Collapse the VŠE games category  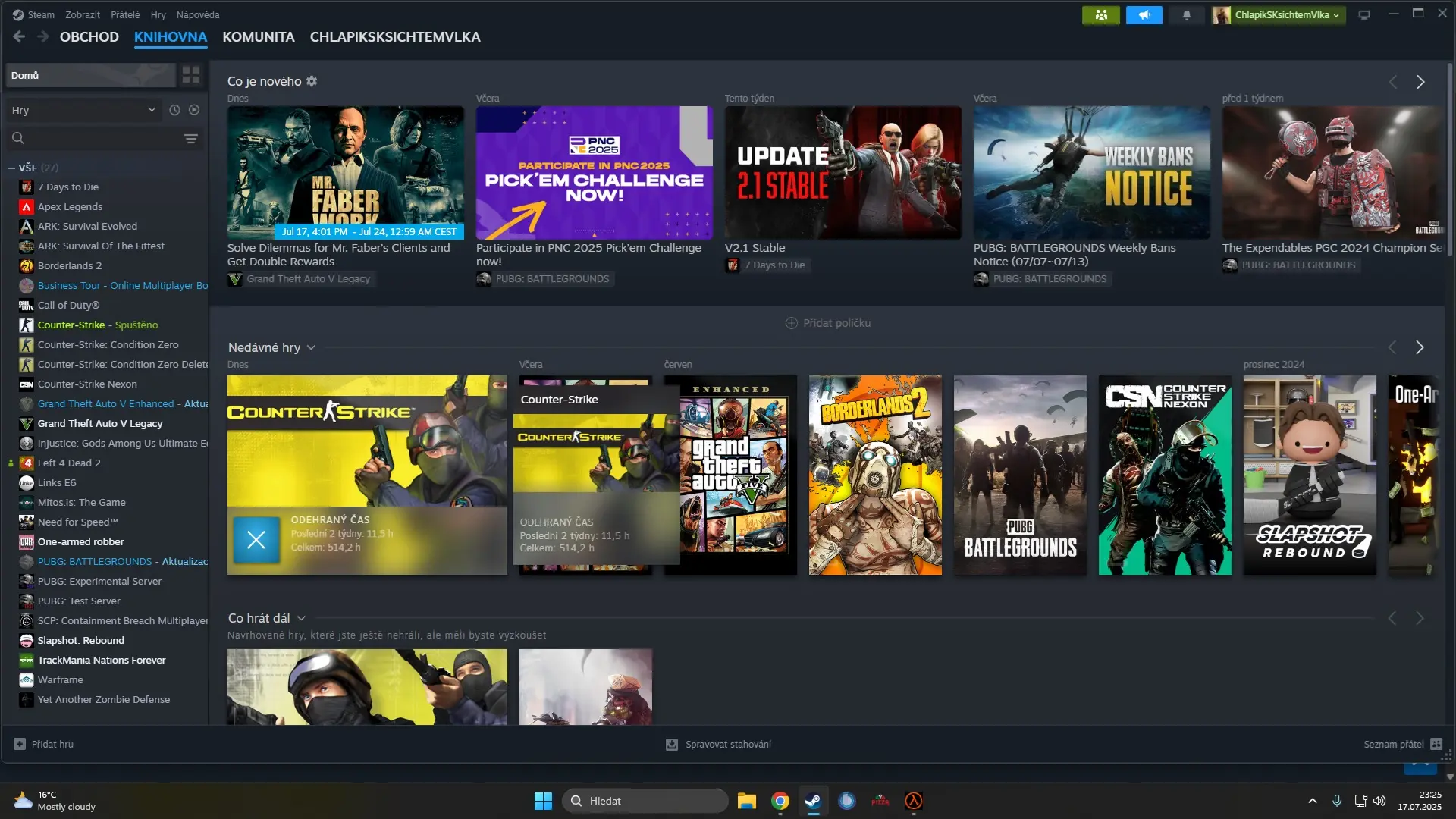point(11,168)
